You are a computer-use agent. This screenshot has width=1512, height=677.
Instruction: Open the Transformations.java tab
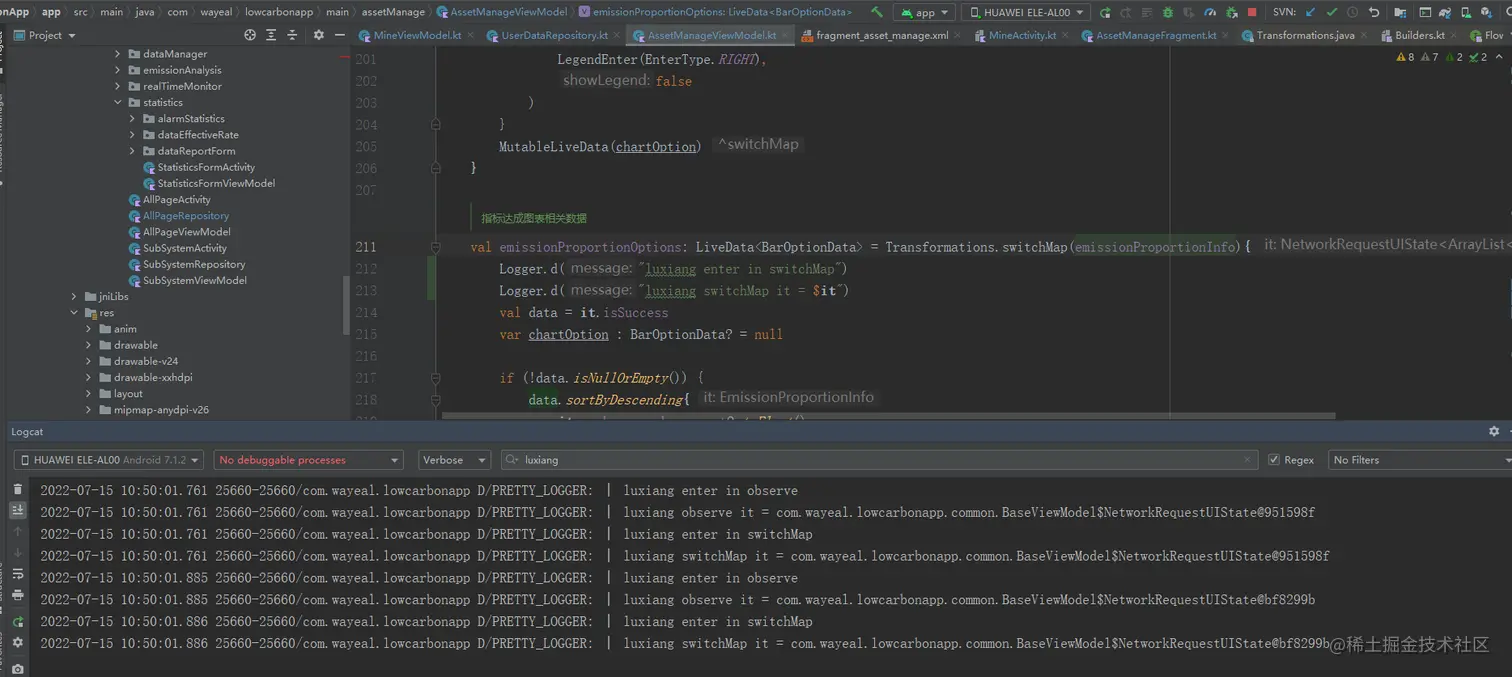tap(1305, 35)
